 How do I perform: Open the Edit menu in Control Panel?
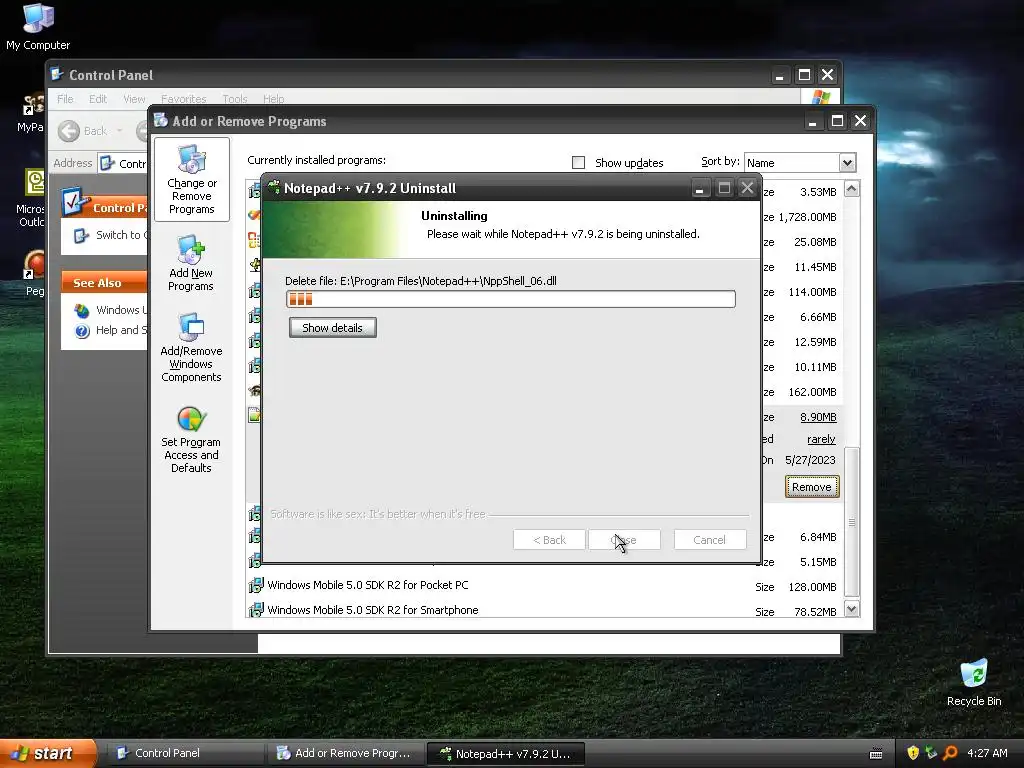[98, 99]
